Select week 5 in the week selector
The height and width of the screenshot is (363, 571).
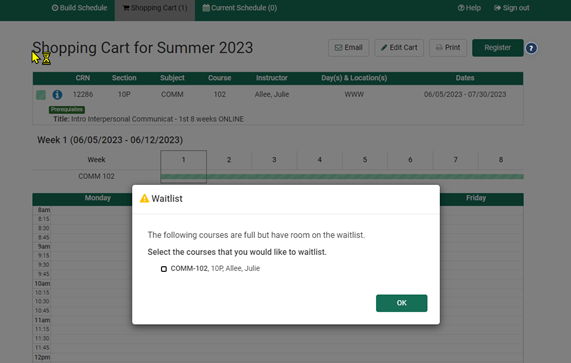click(365, 160)
